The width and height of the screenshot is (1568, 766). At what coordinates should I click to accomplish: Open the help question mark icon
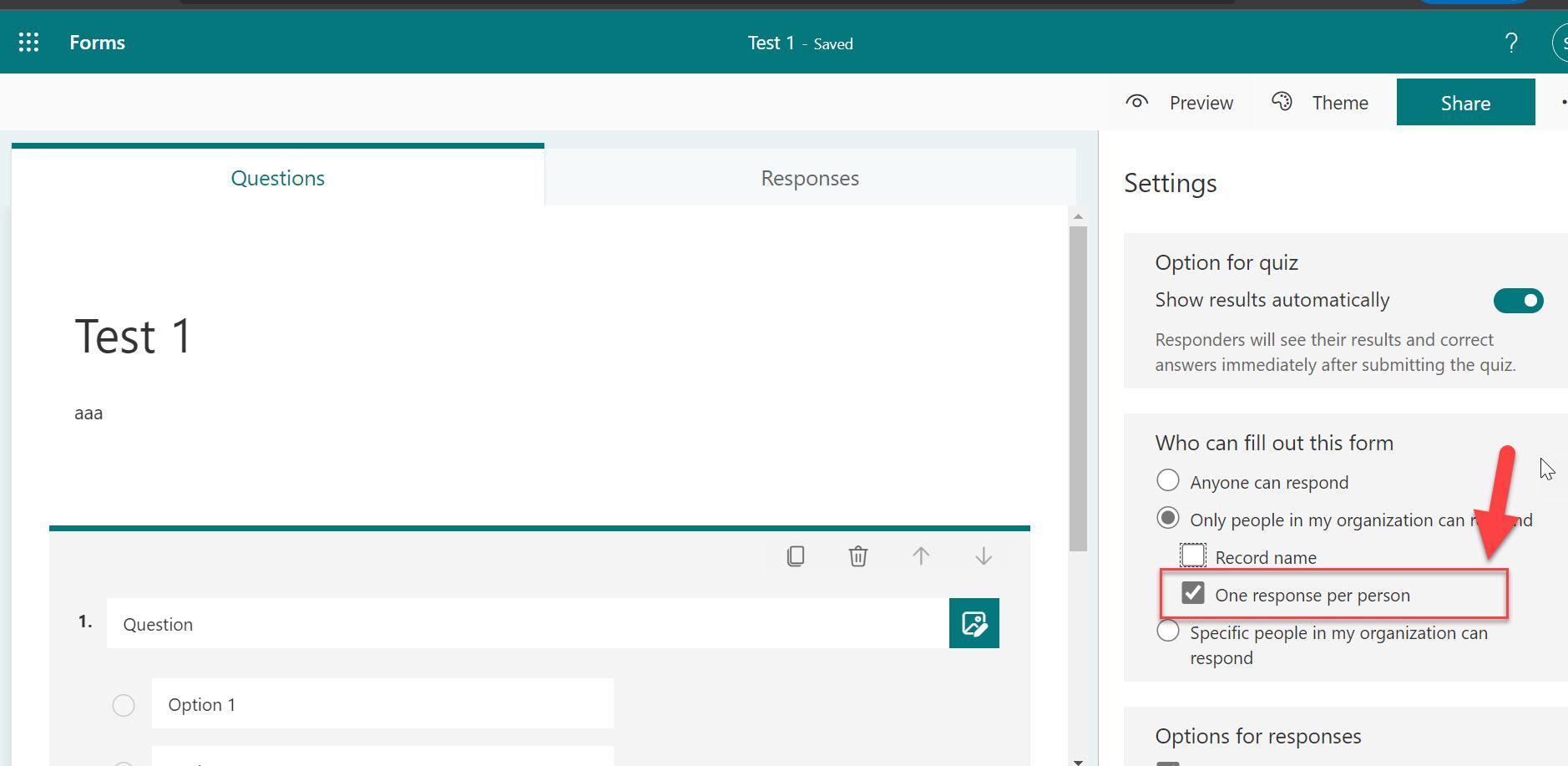click(x=1511, y=43)
